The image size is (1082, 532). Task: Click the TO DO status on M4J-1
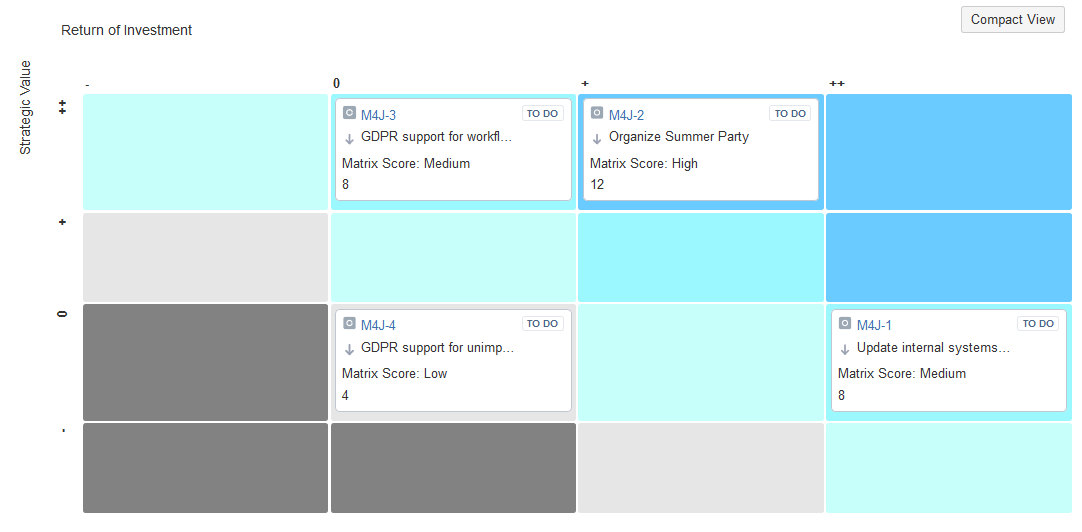pyautogui.click(x=1038, y=324)
